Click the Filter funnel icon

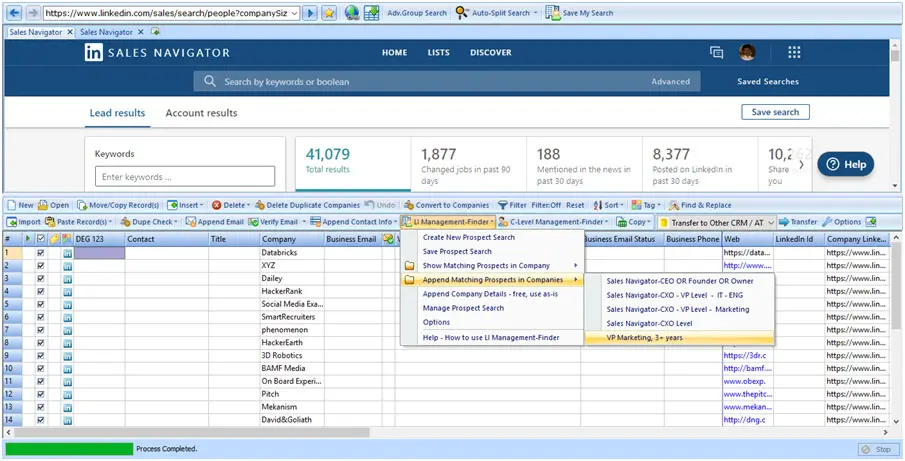(x=503, y=205)
